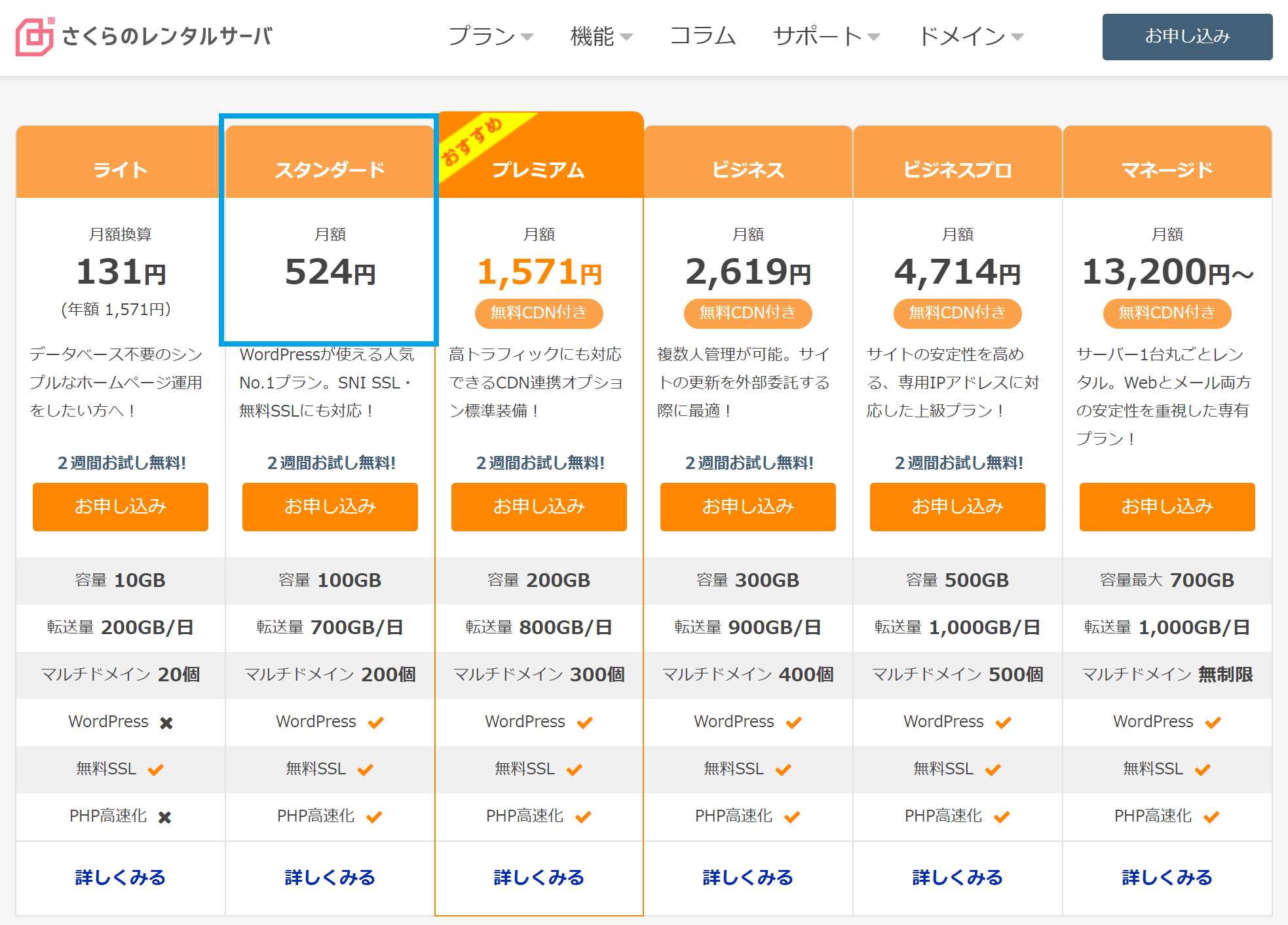Click the PHP高速化 checkmark in ビジネス column
Screen dimensions: 1288x925
pos(792,817)
